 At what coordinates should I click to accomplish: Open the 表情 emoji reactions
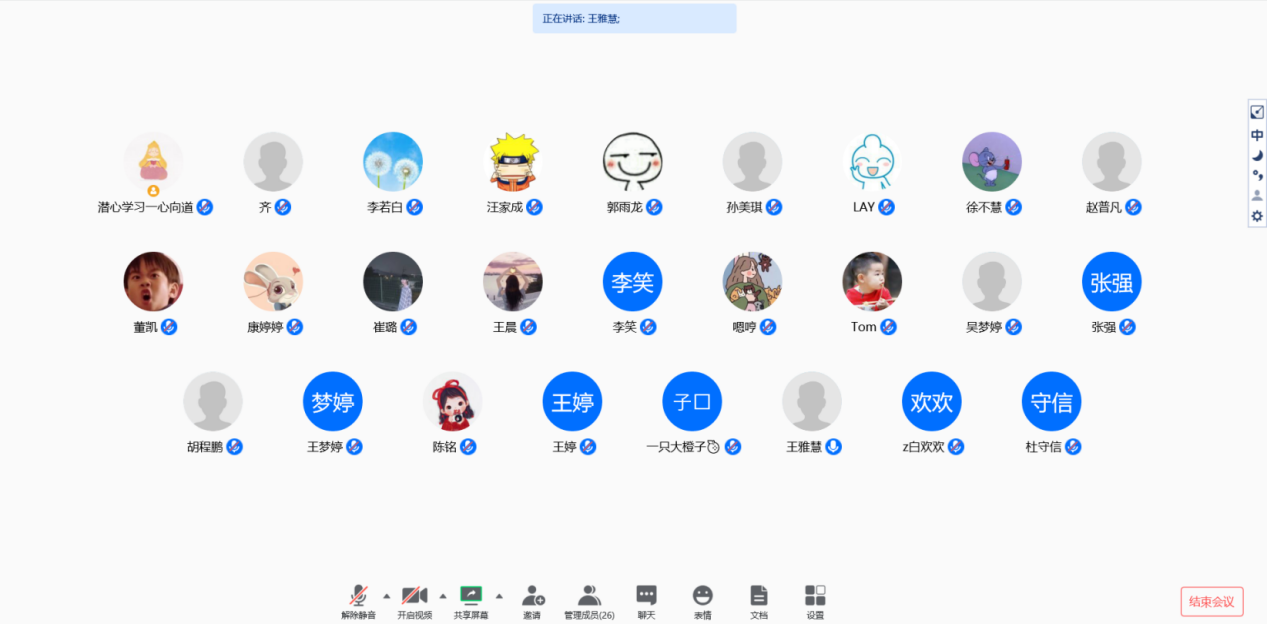click(x=703, y=597)
